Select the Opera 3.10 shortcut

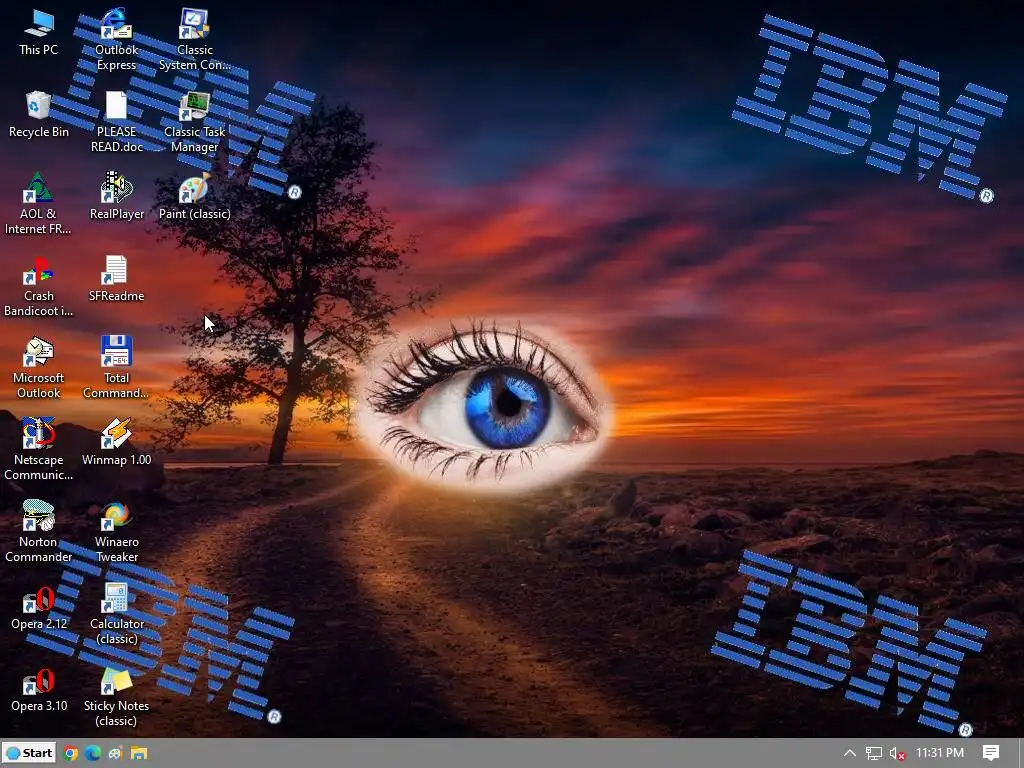coord(39,690)
